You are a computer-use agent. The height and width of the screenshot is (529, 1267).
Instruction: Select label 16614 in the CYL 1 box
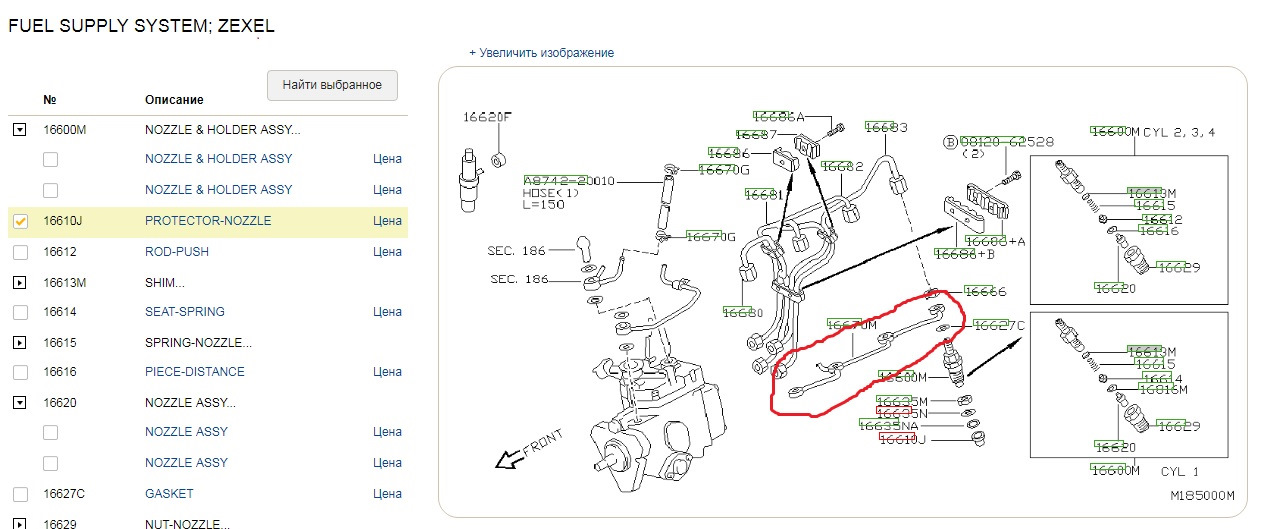point(1162,378)
